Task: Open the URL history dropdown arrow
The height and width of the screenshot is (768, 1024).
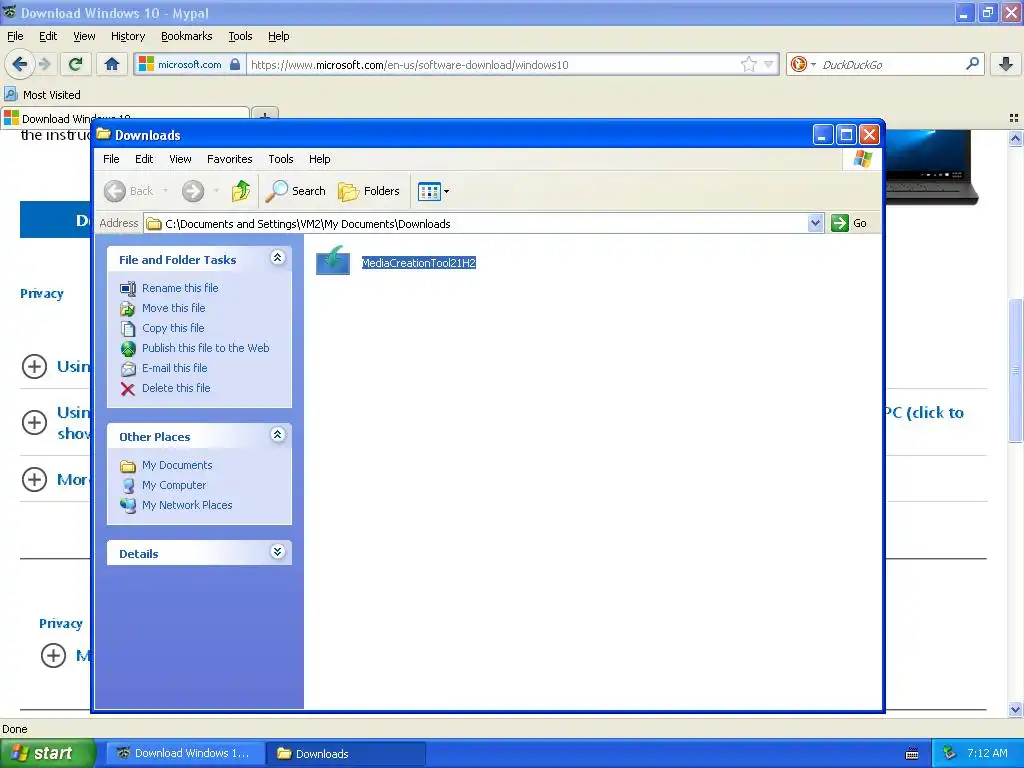Action: tap(769, 64)
